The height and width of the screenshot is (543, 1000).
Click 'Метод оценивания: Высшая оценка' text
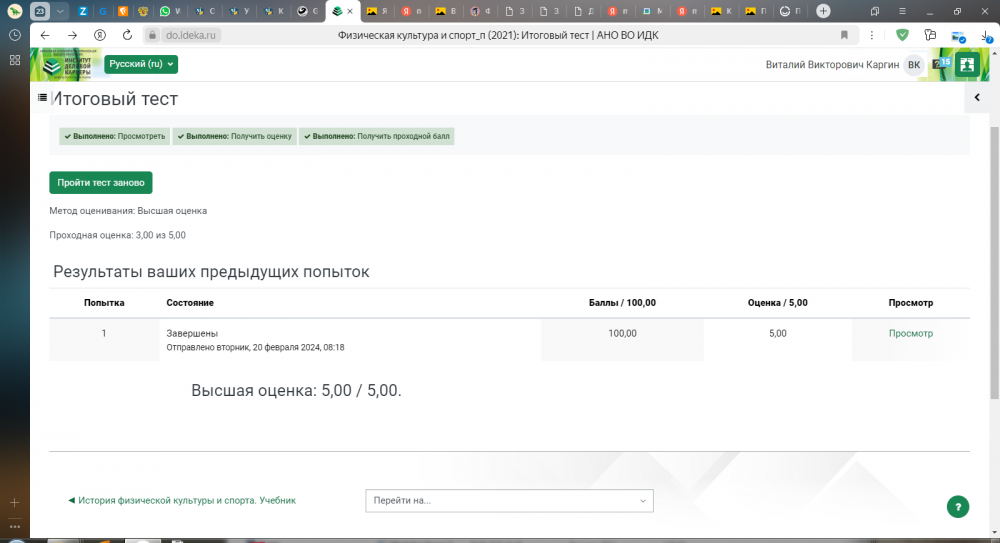(128, 211)
